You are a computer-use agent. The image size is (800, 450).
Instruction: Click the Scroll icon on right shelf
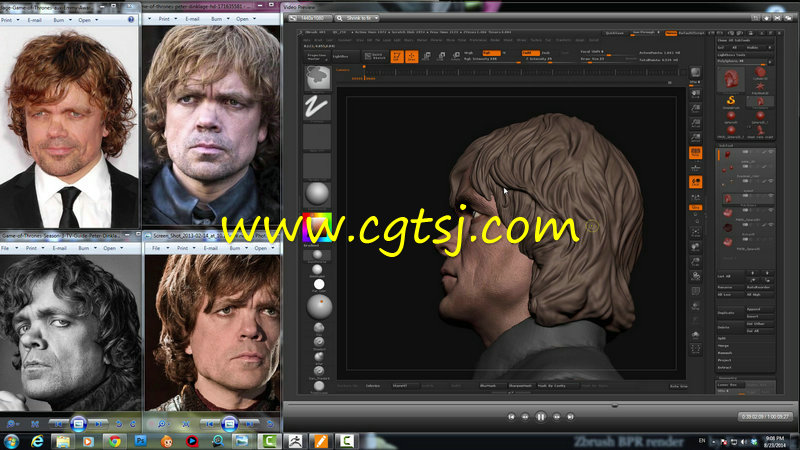click(x=695, y=94)
